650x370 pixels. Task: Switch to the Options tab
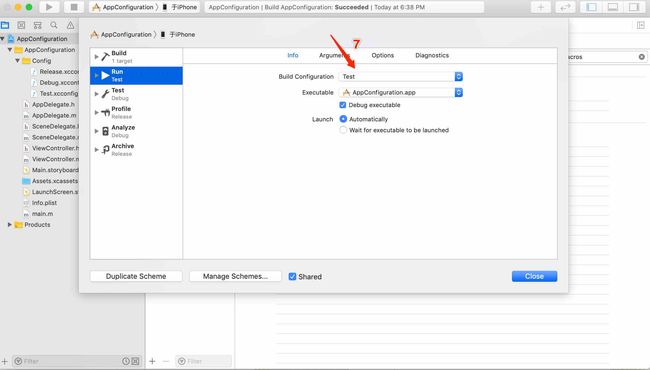383,55
